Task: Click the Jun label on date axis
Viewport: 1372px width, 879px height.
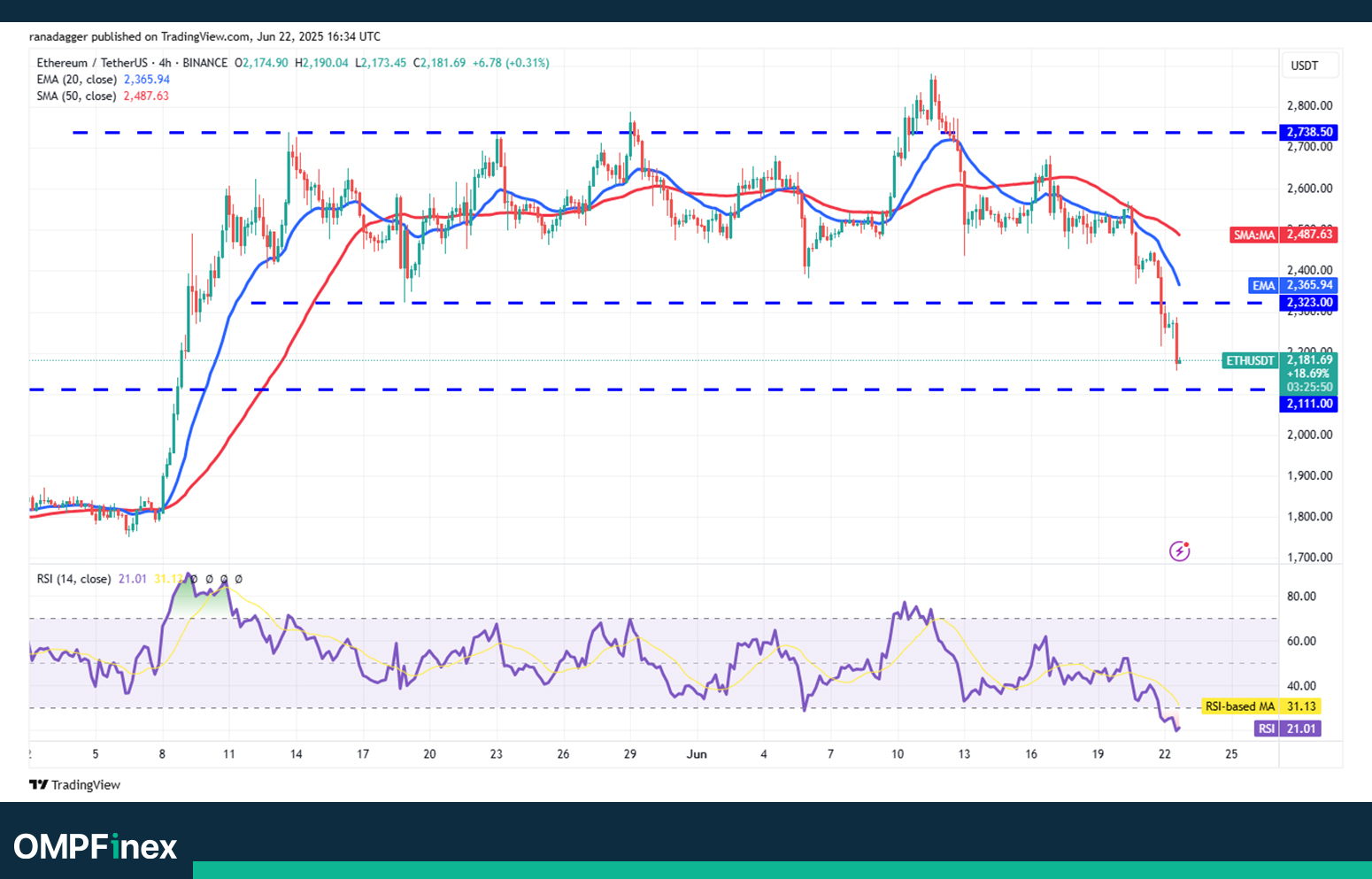Action: pyautogui.click(x=697, y=754)
